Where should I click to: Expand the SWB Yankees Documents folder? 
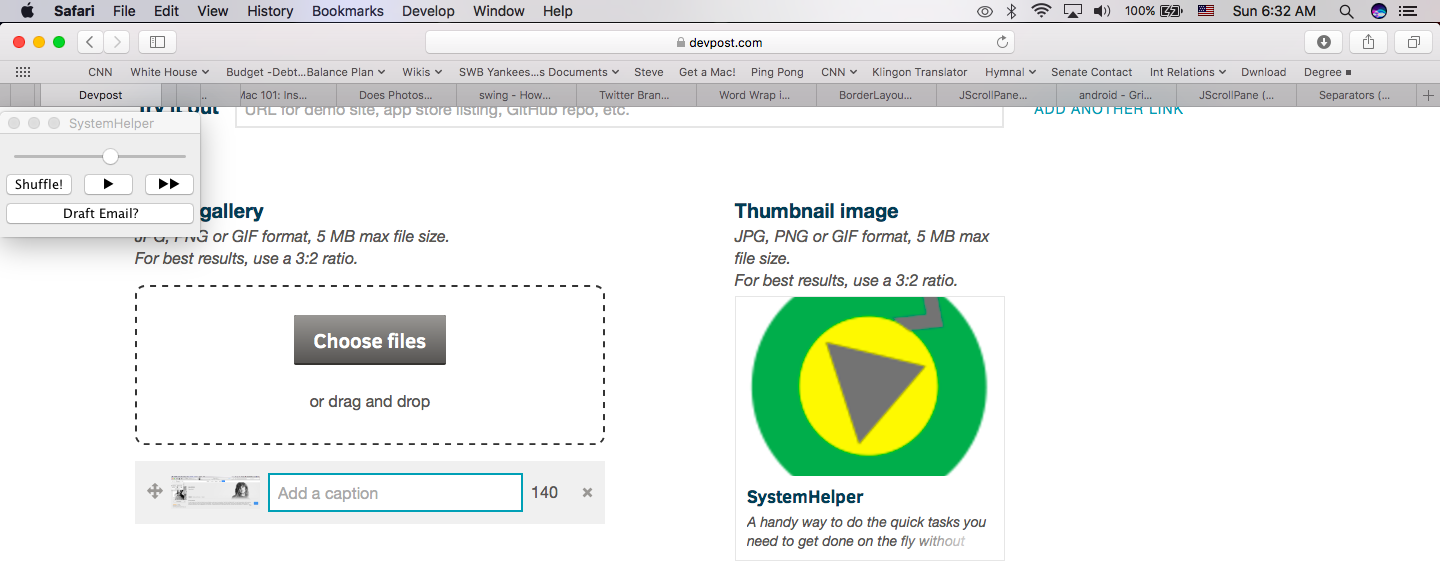[x=539, y=72]
